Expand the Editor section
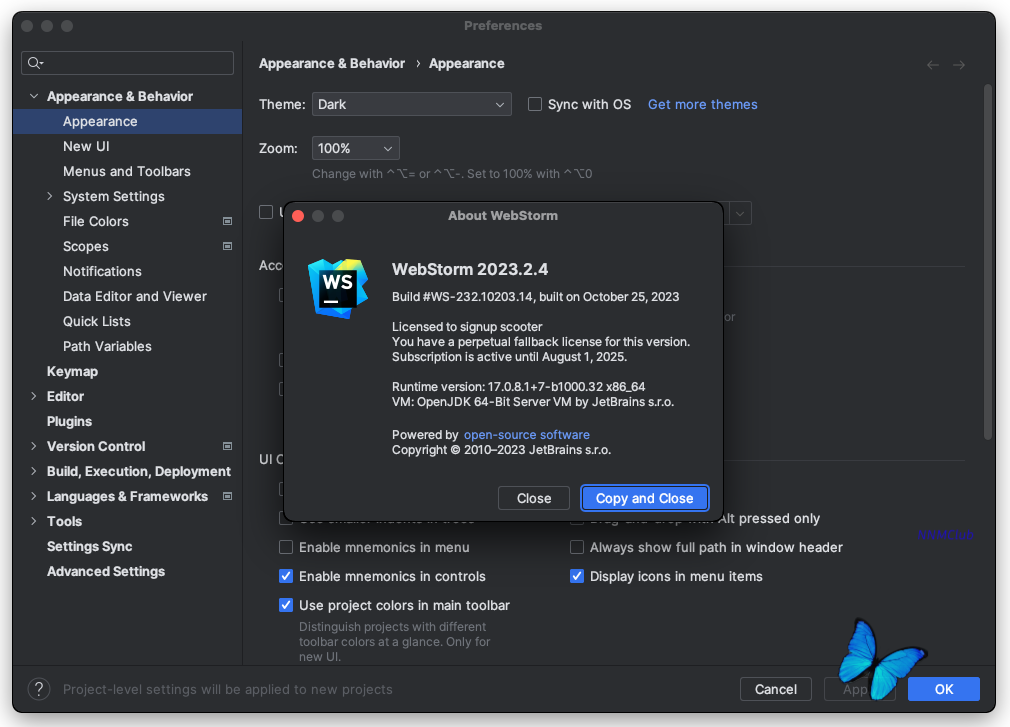The image size is (1010, 727). pos(33,396)
